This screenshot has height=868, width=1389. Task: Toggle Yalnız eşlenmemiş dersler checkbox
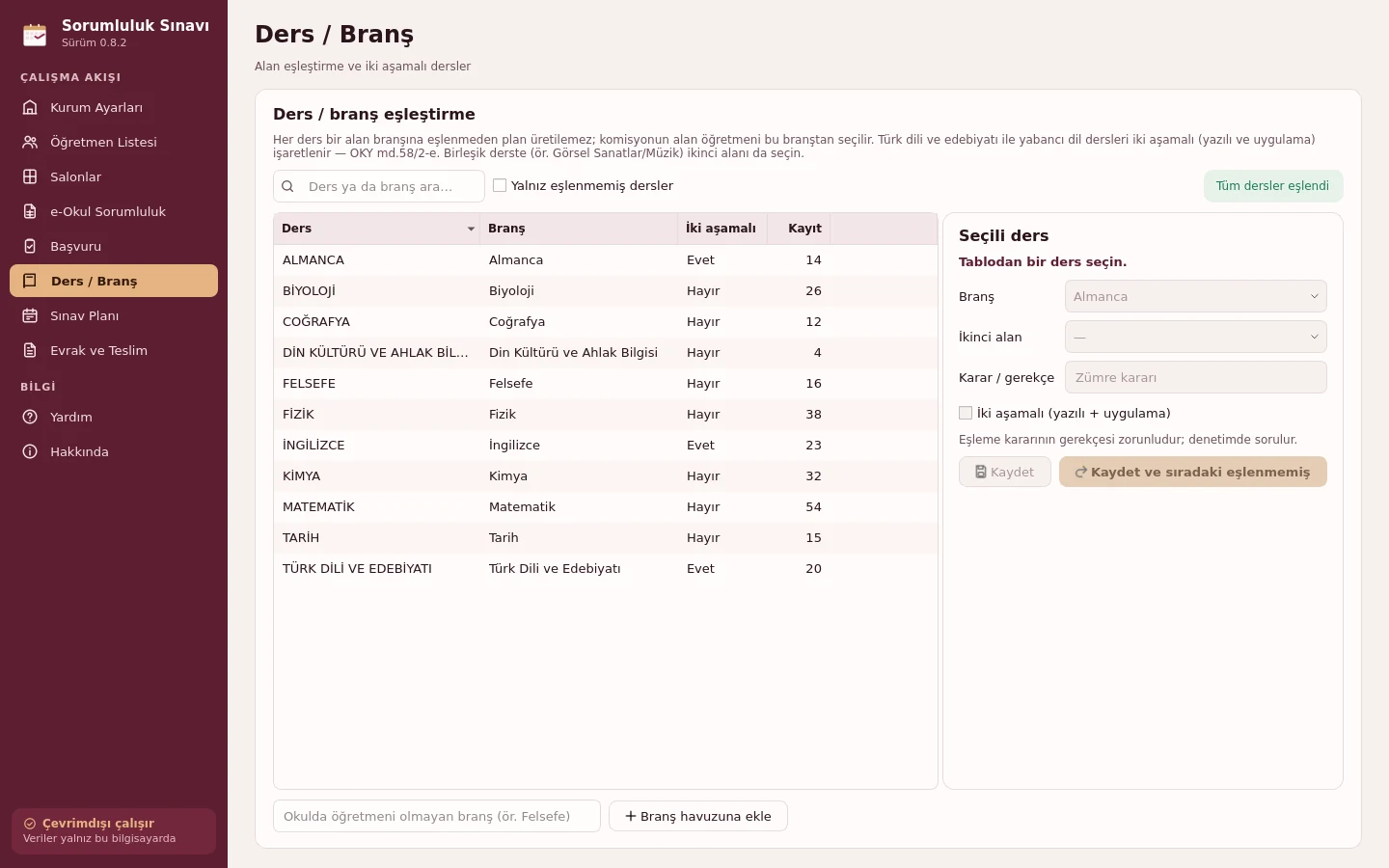[500, 185]
